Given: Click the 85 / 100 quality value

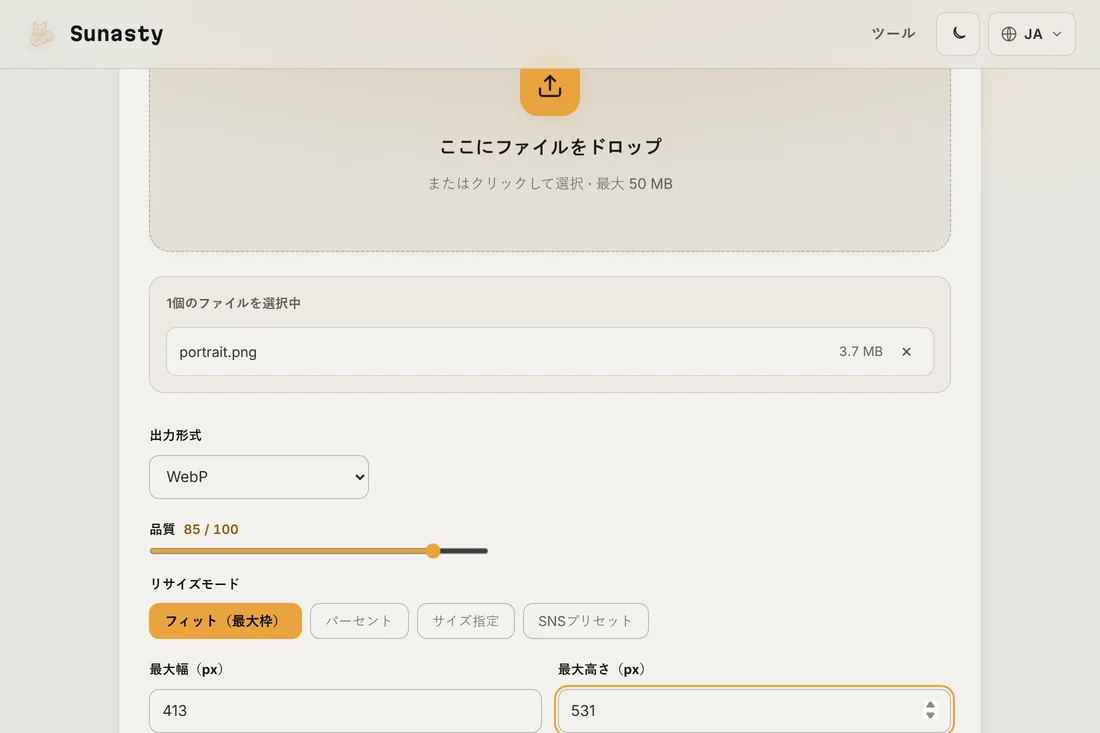Looking at the screenshot, I should tap(211, 530).
